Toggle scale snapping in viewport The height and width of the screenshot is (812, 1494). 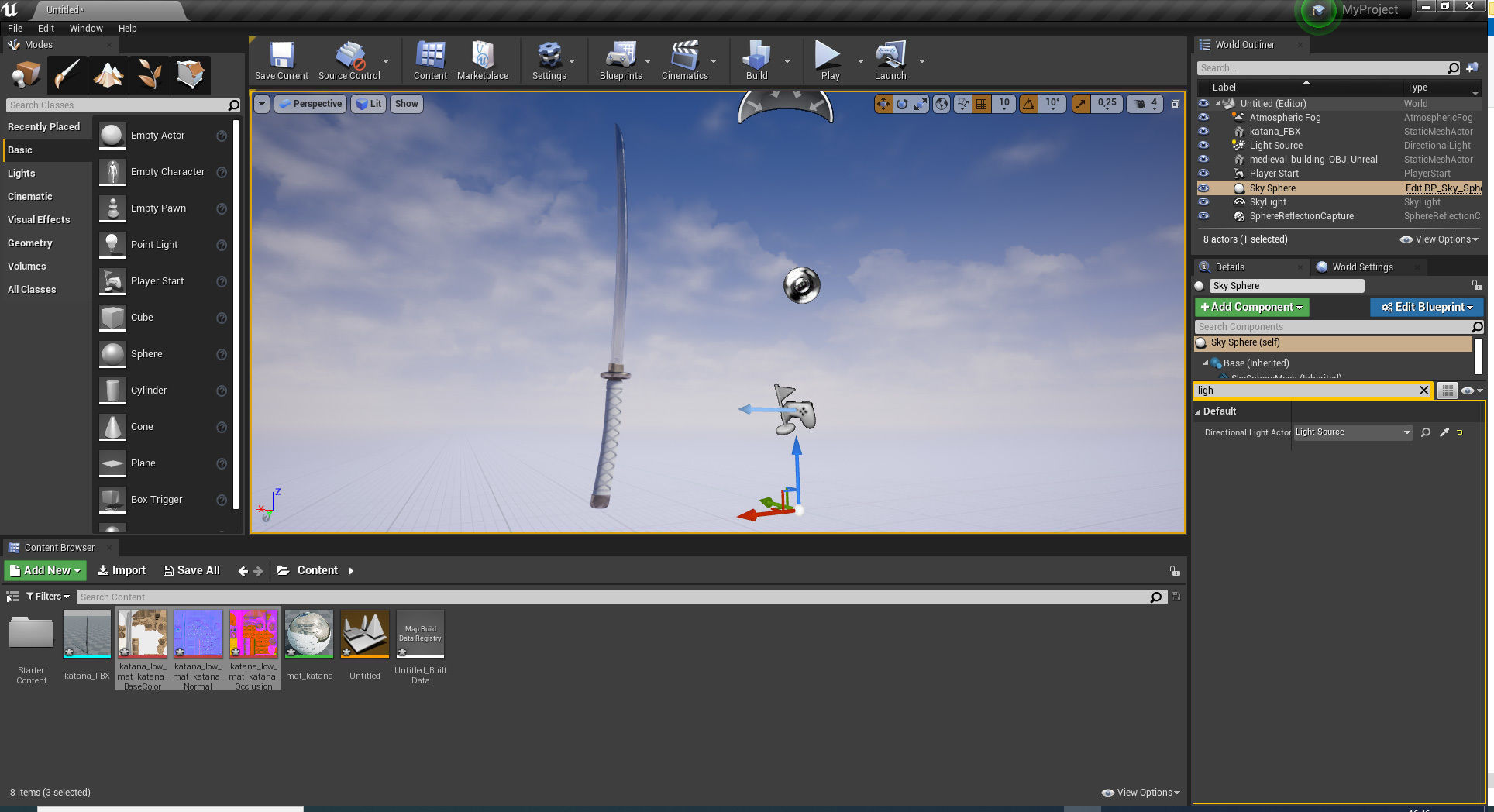pos(1081,104)
